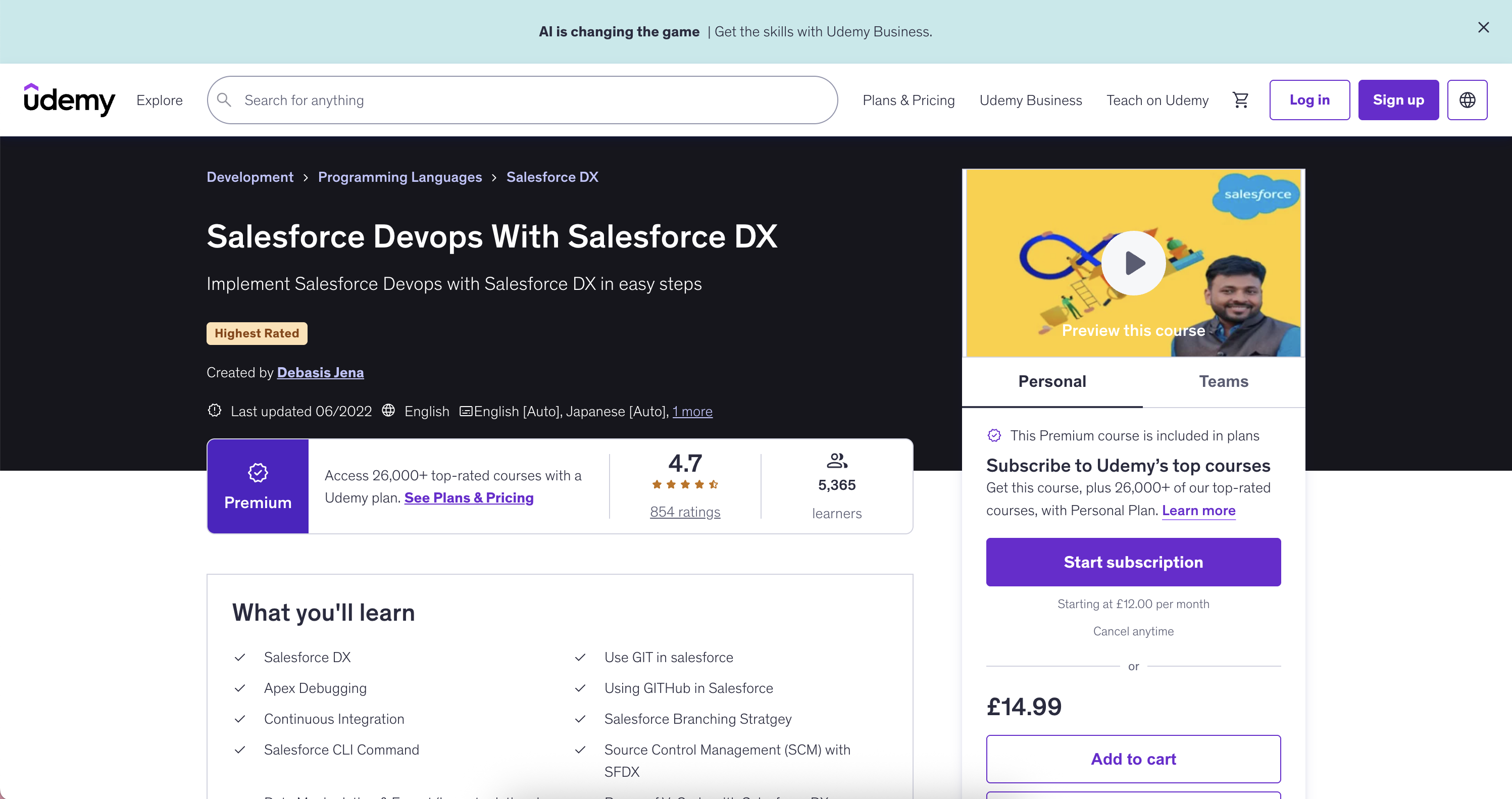The height and width of the screenshot is (799, 1512).
Task: View the 854 ratings
Action: [684, 511]
